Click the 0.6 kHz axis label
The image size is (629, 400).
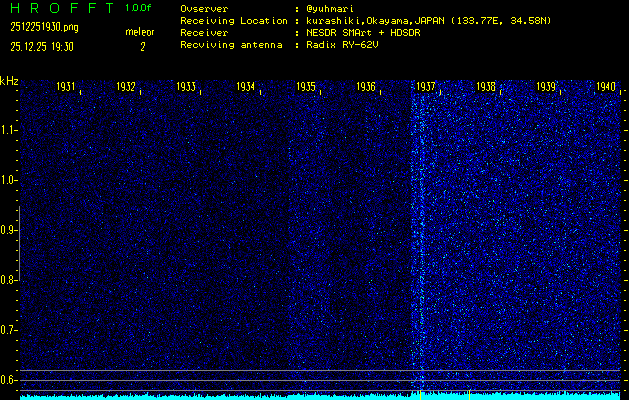[7, 380]
